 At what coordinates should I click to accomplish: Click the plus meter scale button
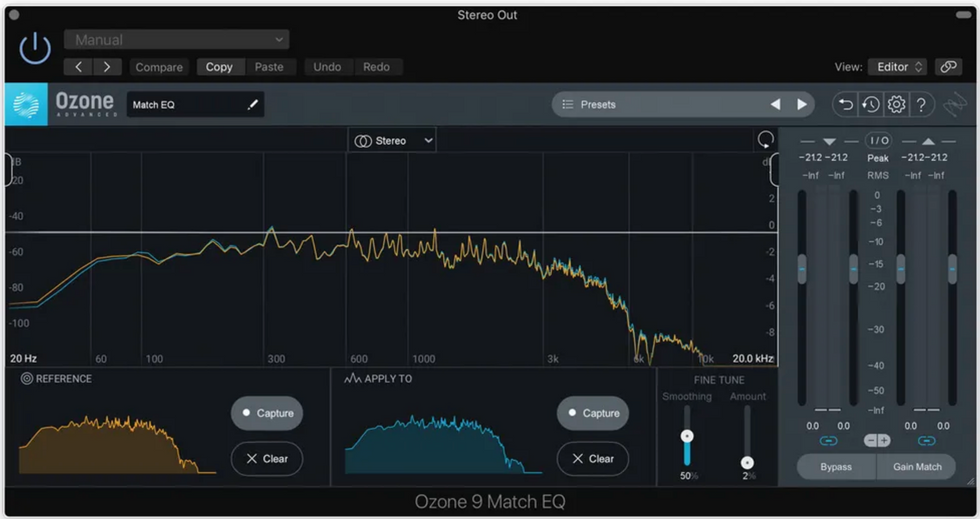(x=884, y=441)
